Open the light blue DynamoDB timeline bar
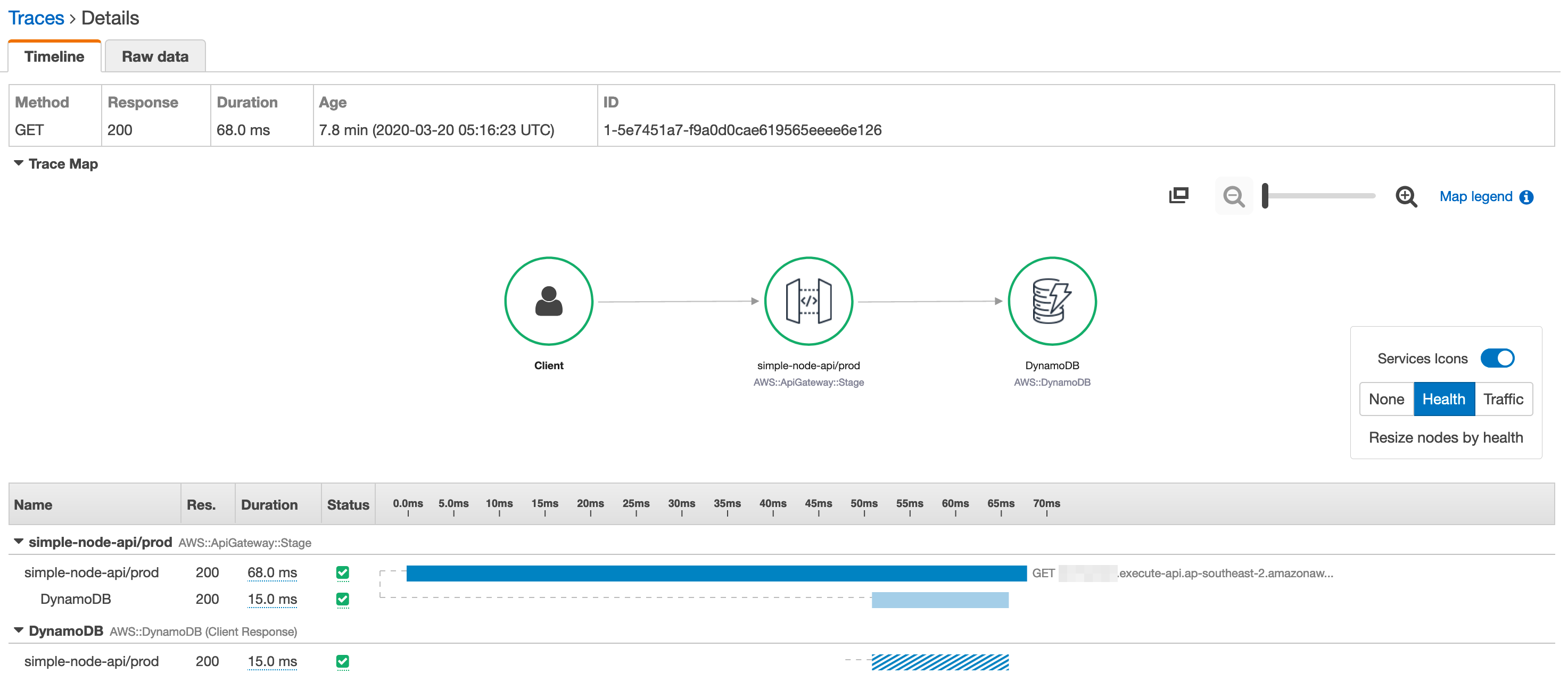The image size is (1568, 698). [940, 600]
